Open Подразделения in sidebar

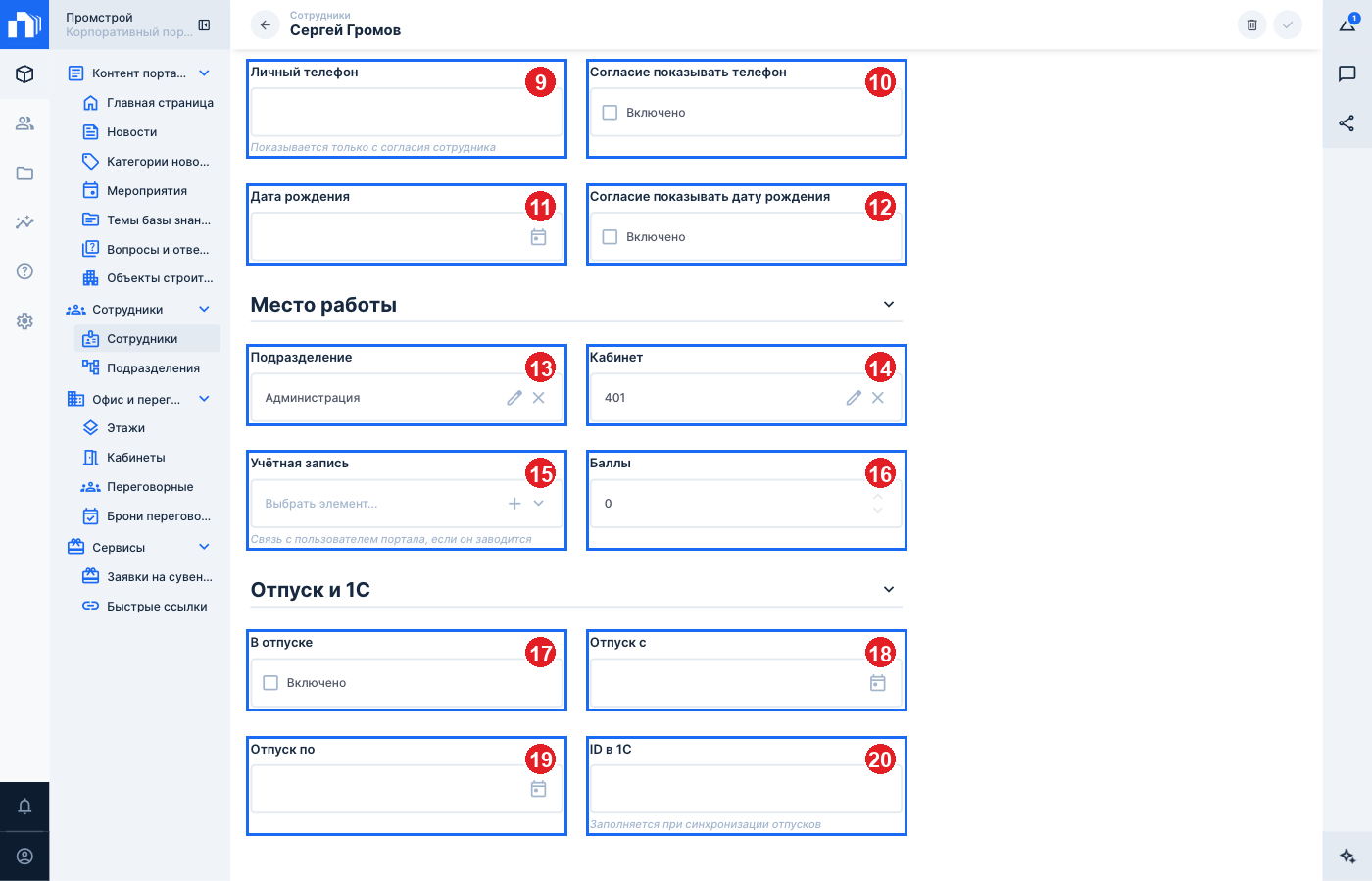(149, 368)
